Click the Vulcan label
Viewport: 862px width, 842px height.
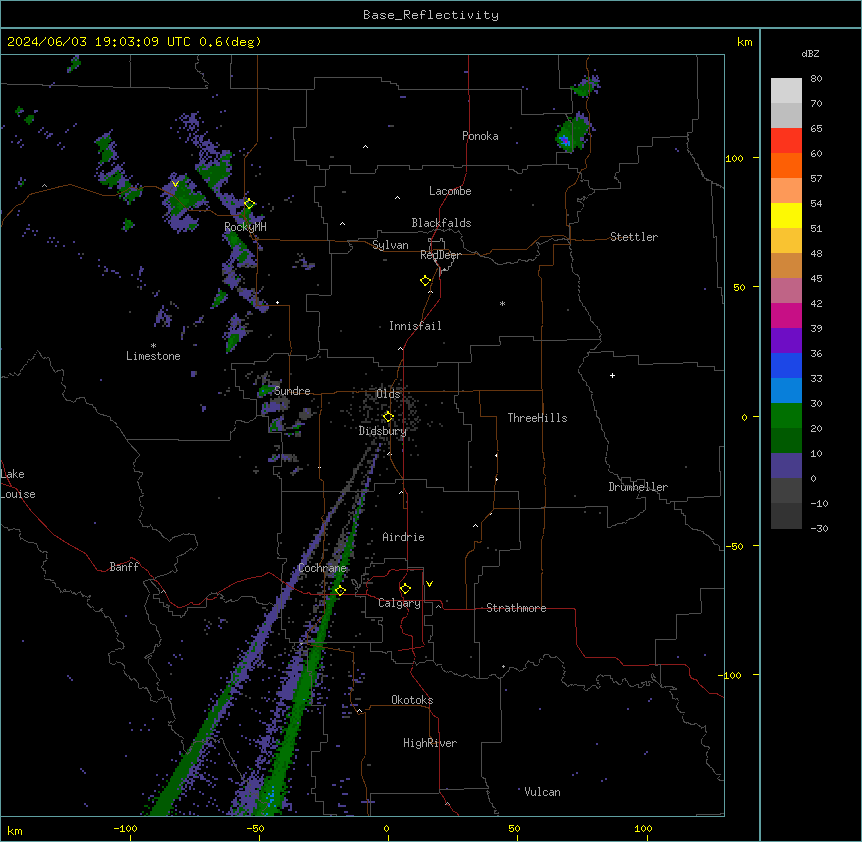point(543,792)
